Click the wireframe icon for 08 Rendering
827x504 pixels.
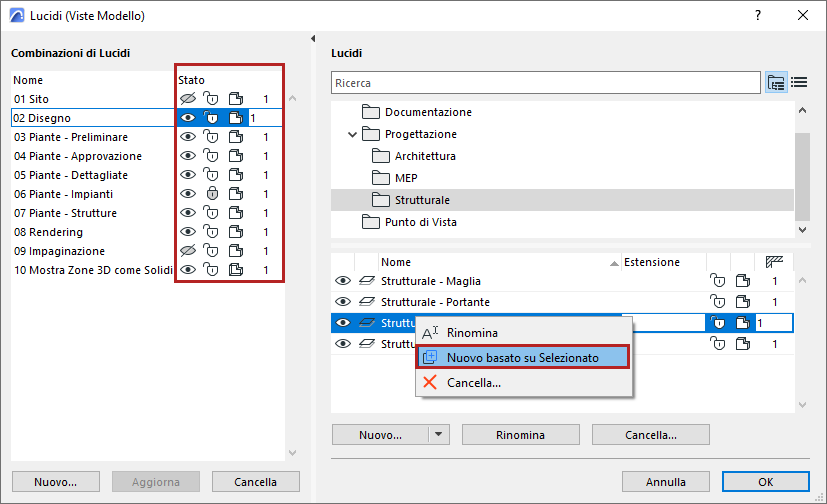pos(236,232)
